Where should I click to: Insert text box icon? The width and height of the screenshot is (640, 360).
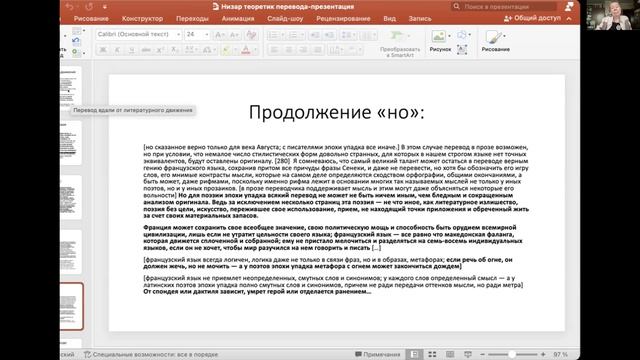pos(462,50)
